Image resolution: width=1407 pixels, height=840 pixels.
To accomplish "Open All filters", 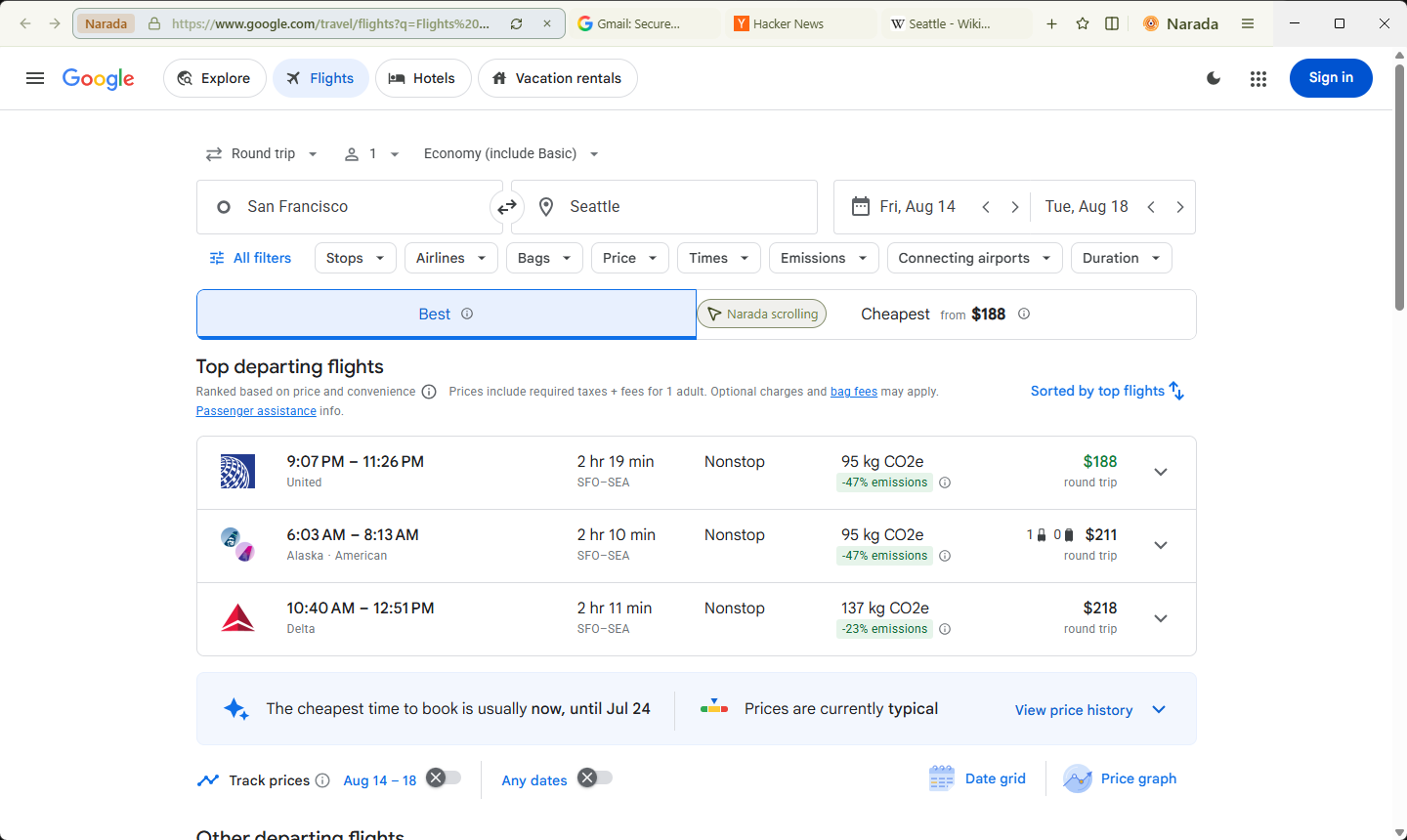I will [x=250, y=258].
